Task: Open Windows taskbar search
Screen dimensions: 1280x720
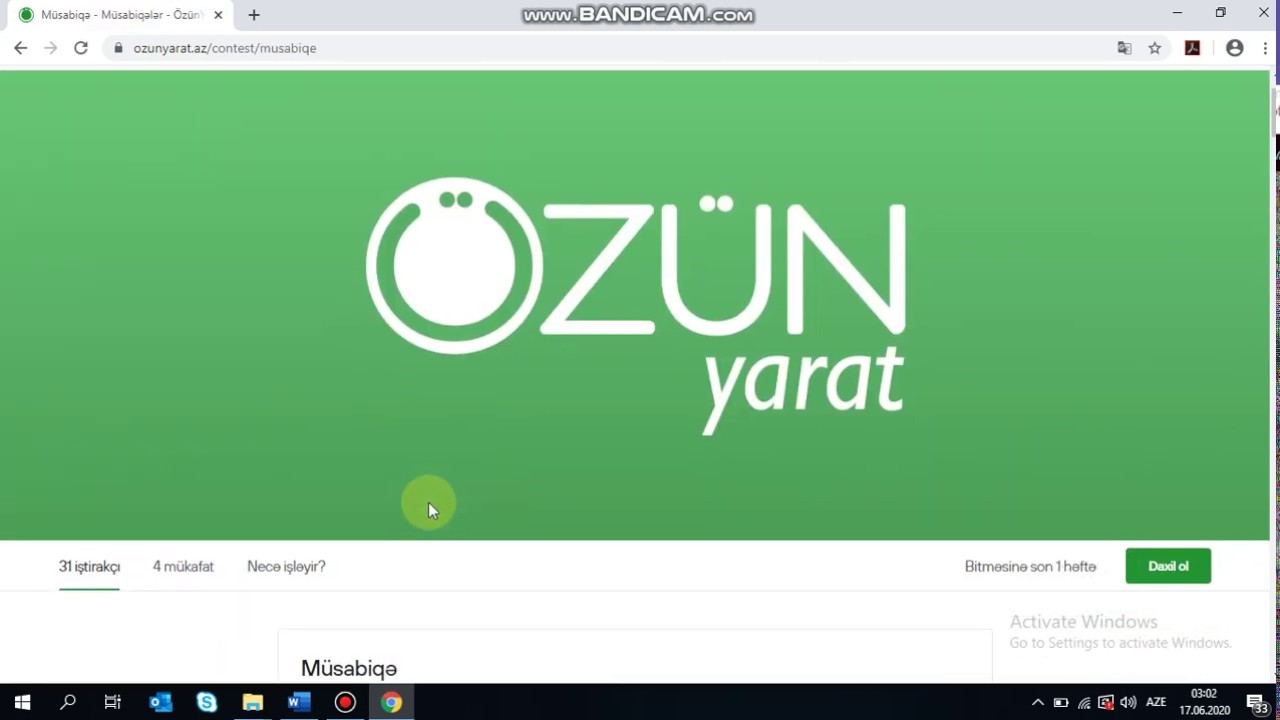Action: [68, 702]
